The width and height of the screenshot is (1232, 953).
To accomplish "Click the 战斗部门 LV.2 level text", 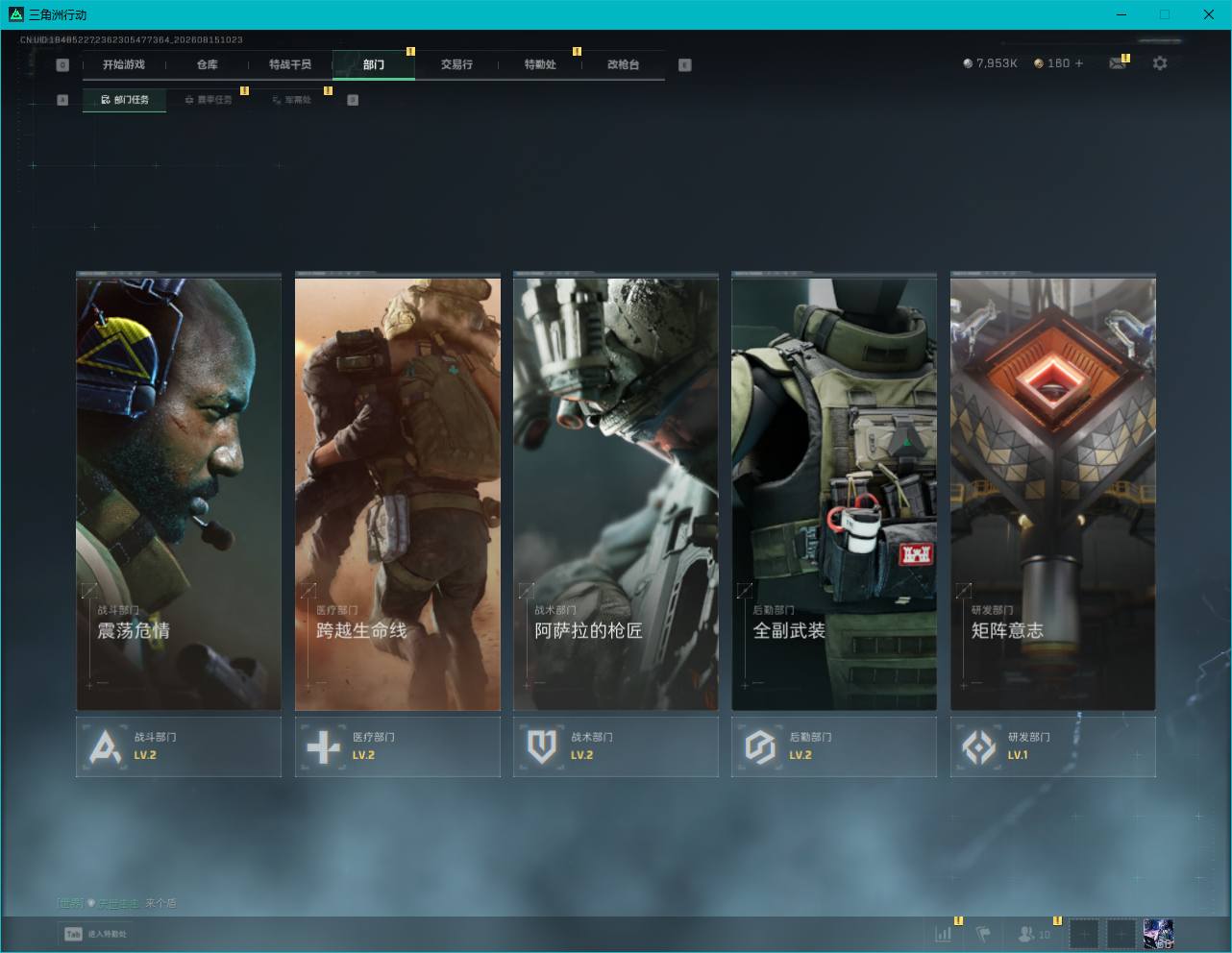I will 145,755.
